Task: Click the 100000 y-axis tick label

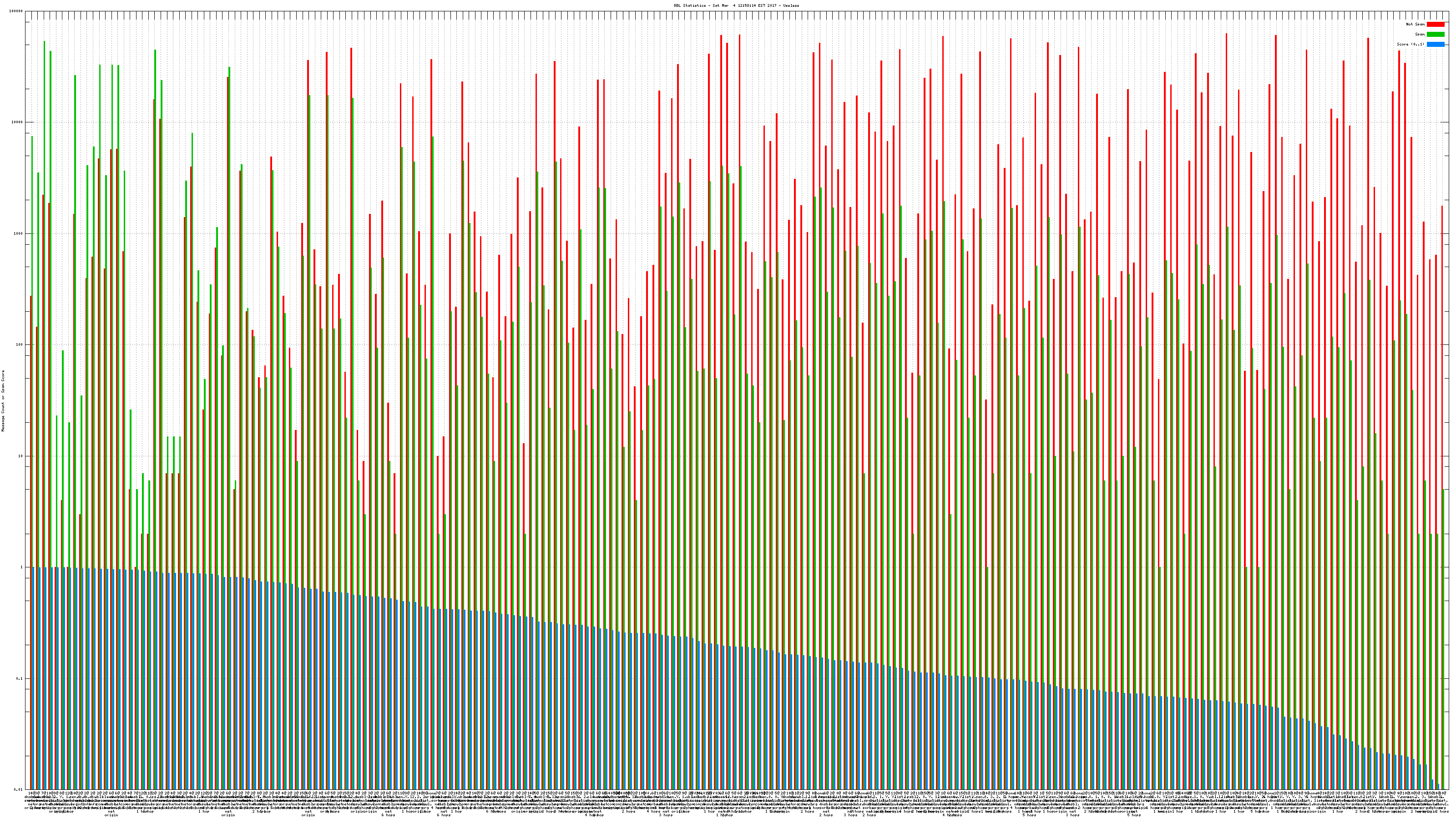Action: click(x=16, y=11)
